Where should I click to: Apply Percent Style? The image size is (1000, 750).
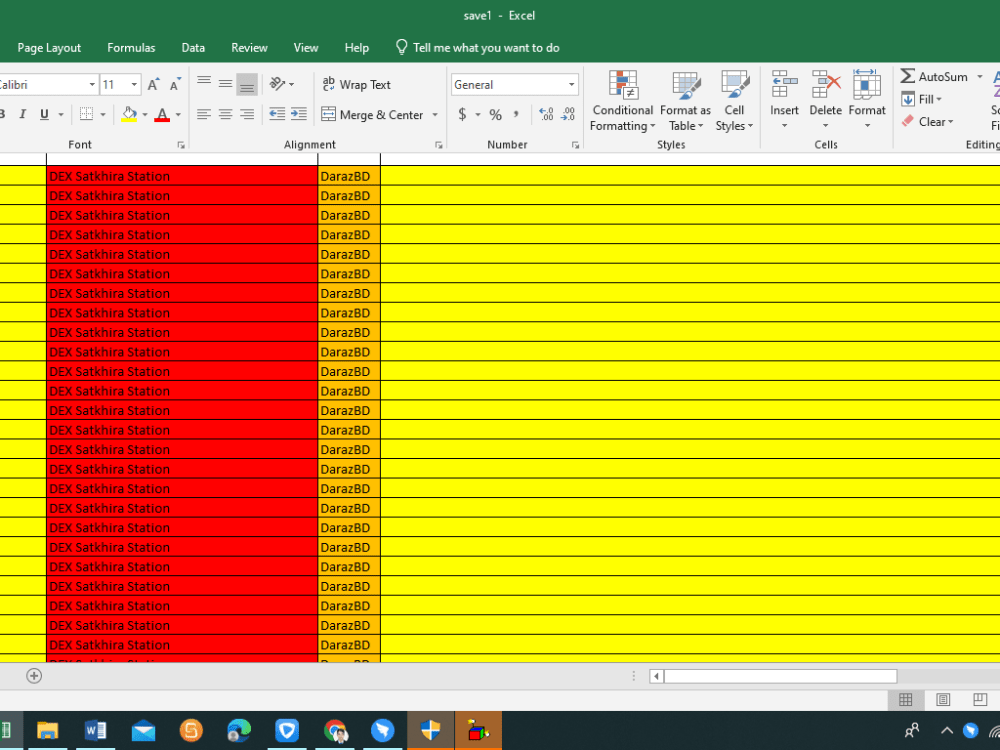[496, 115]
